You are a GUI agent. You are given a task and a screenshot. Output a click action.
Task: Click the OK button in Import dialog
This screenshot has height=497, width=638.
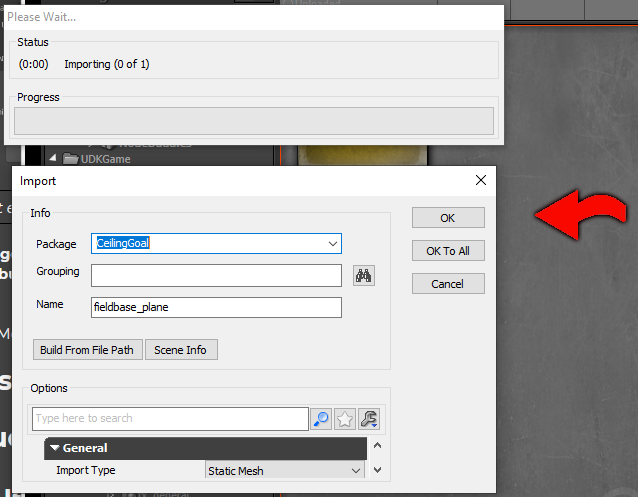click(x=448, y=218)
